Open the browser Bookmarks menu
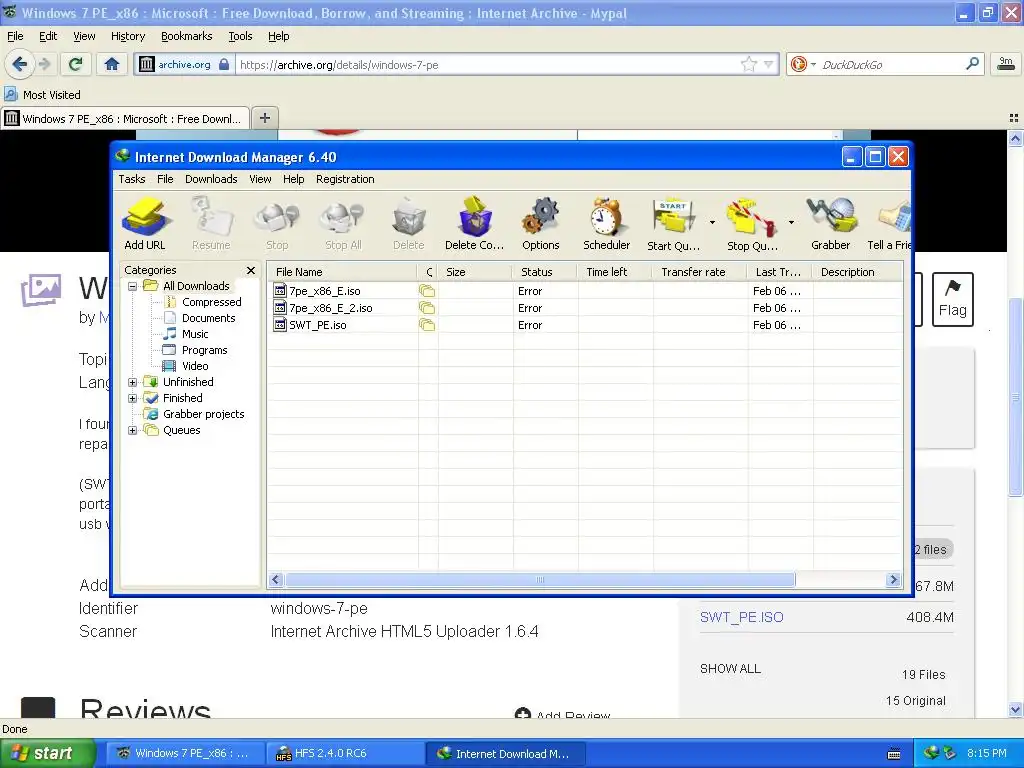The image size is (1024, 768). click(187, 37)
